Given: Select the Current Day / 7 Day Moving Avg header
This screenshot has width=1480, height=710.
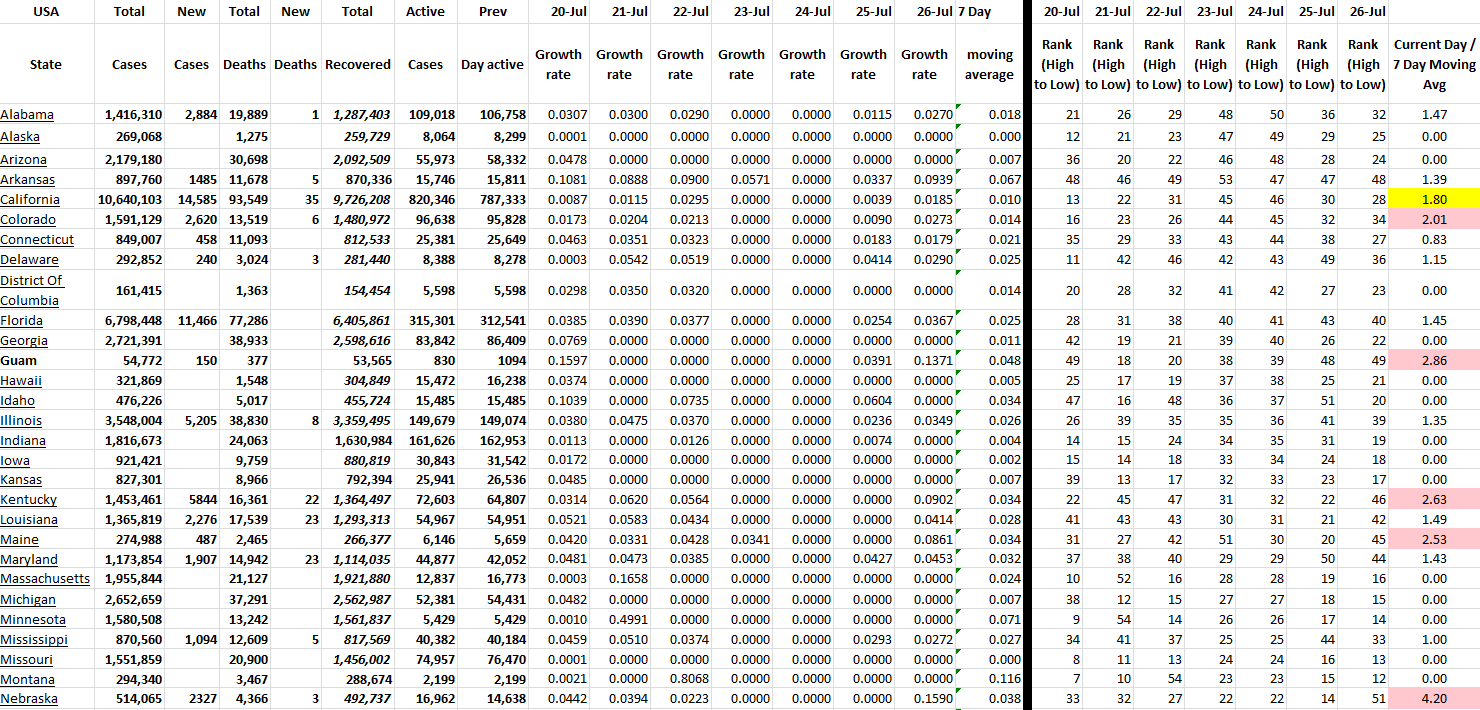Looking at the screenshot, I should (1433, 64).
